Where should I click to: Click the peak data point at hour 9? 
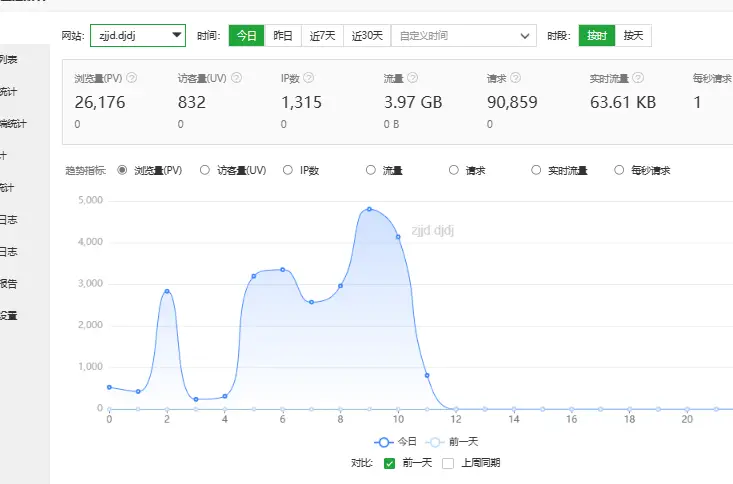369,209
